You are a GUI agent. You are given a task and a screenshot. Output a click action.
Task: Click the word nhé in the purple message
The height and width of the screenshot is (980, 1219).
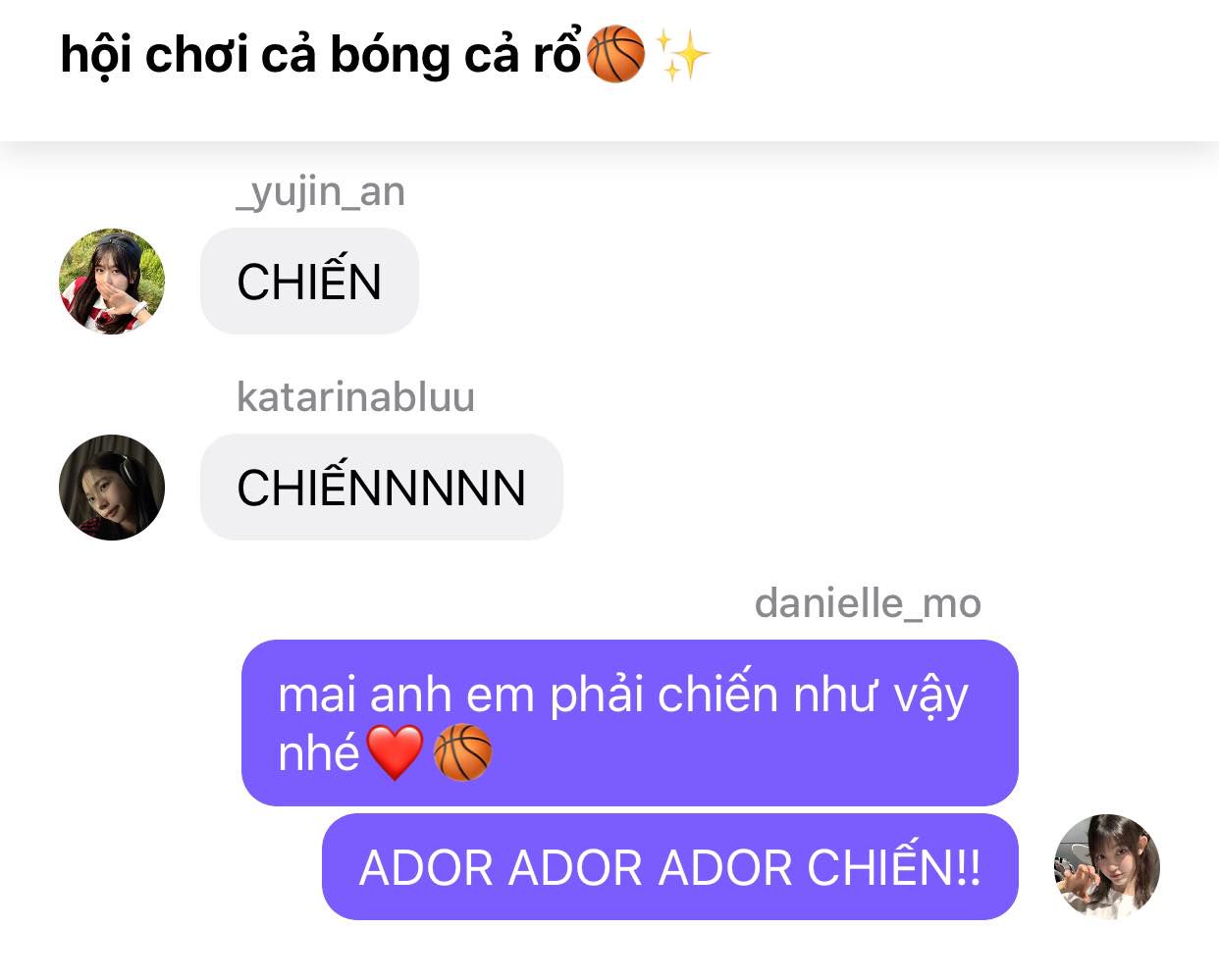tap(319, 753)
